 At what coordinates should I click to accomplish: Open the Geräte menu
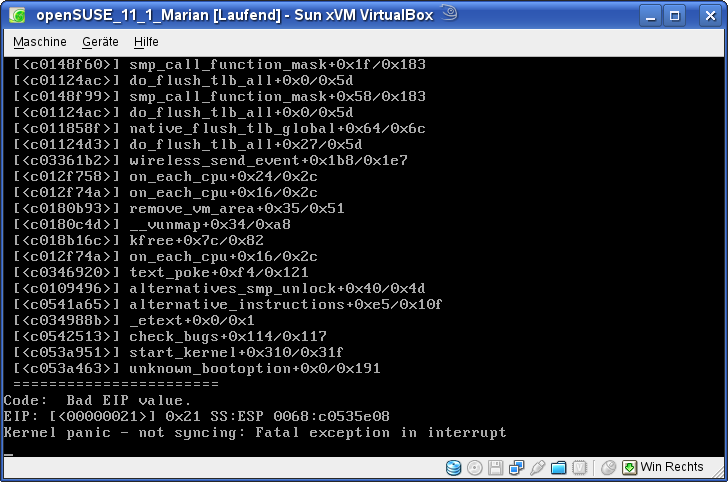[101, 42]
